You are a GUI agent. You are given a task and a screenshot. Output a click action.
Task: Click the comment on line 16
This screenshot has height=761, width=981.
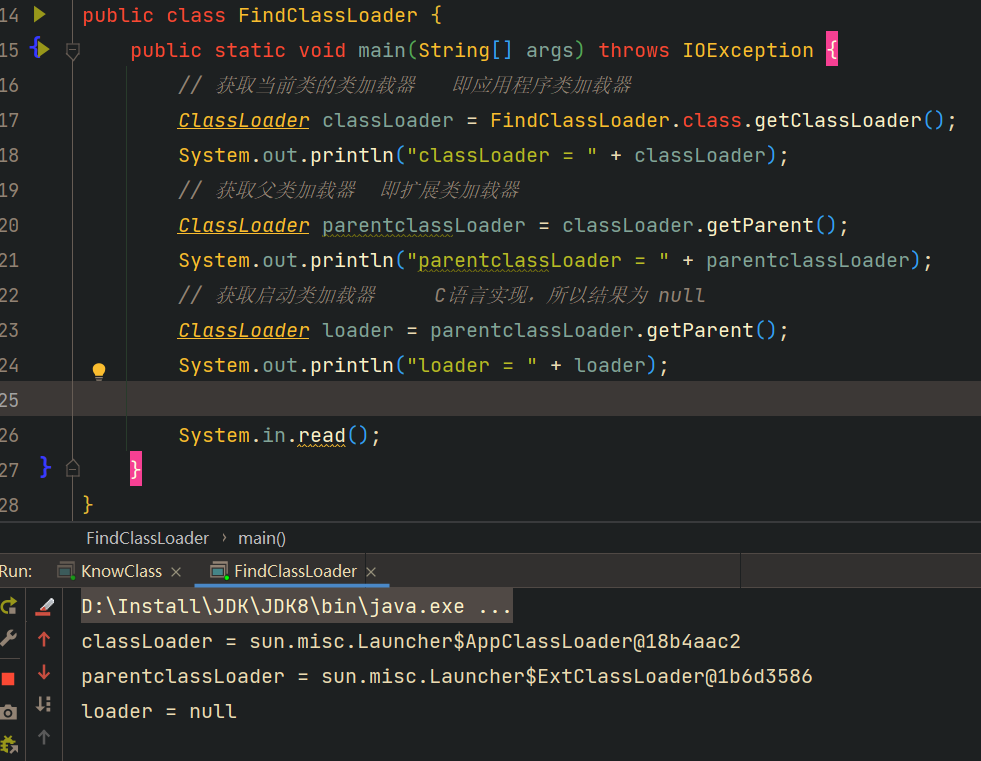(405, 85)
